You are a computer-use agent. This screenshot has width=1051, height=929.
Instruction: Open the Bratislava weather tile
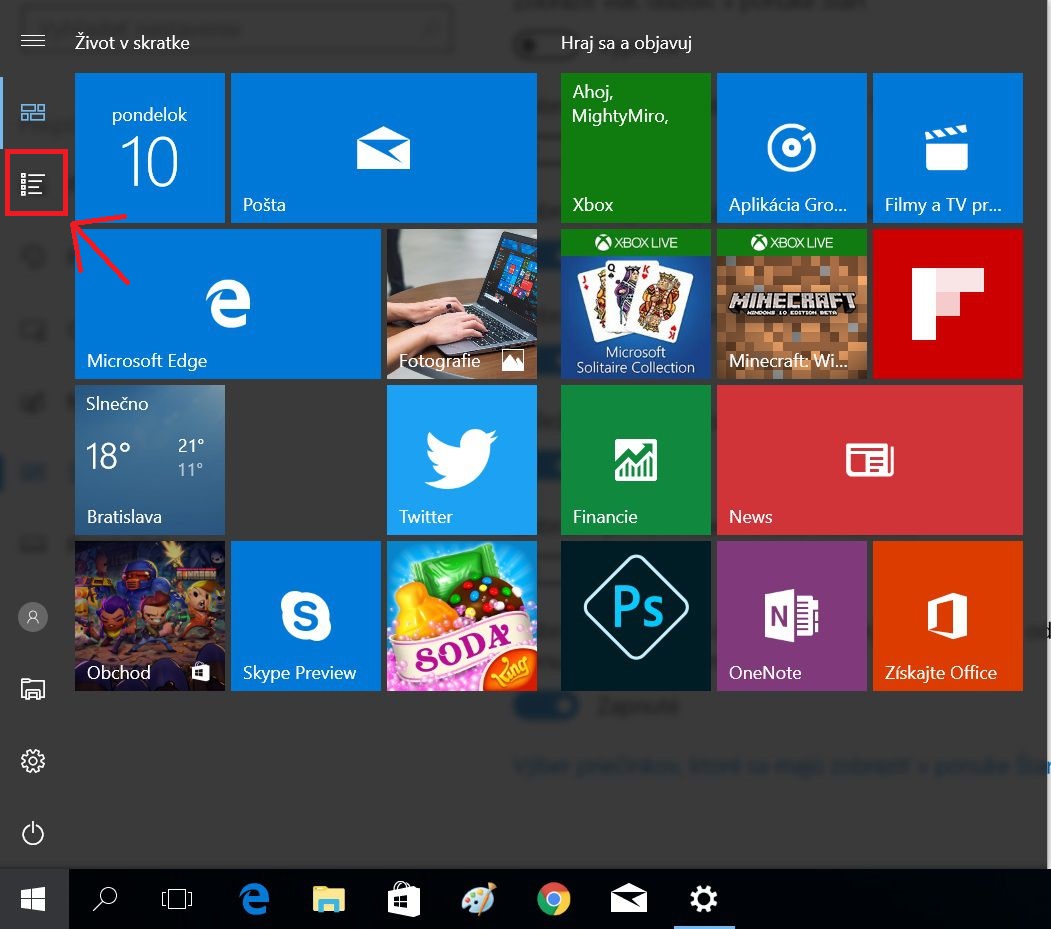[149, 460]
